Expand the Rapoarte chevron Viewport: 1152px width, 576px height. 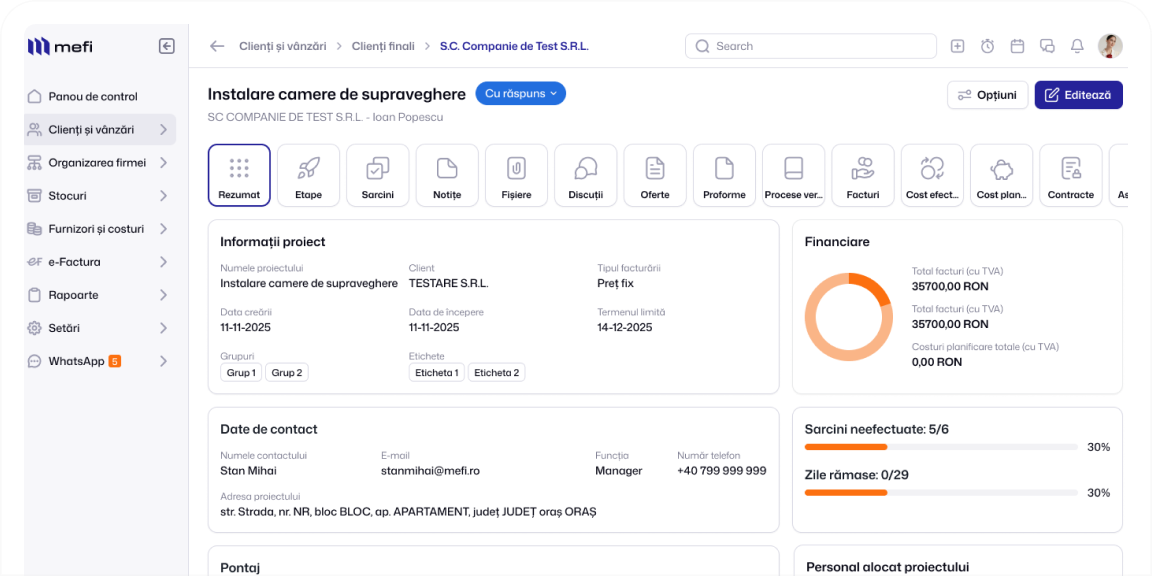click(163, 295)
